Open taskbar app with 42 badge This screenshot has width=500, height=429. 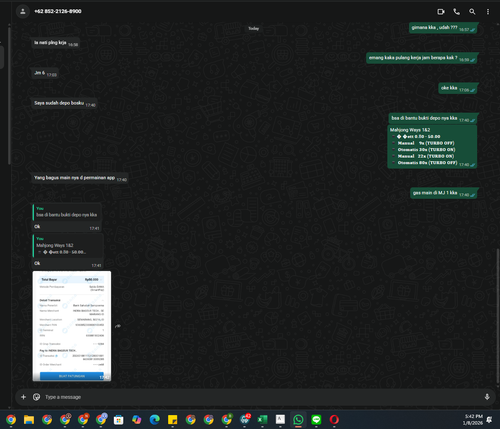pos(245,420)
